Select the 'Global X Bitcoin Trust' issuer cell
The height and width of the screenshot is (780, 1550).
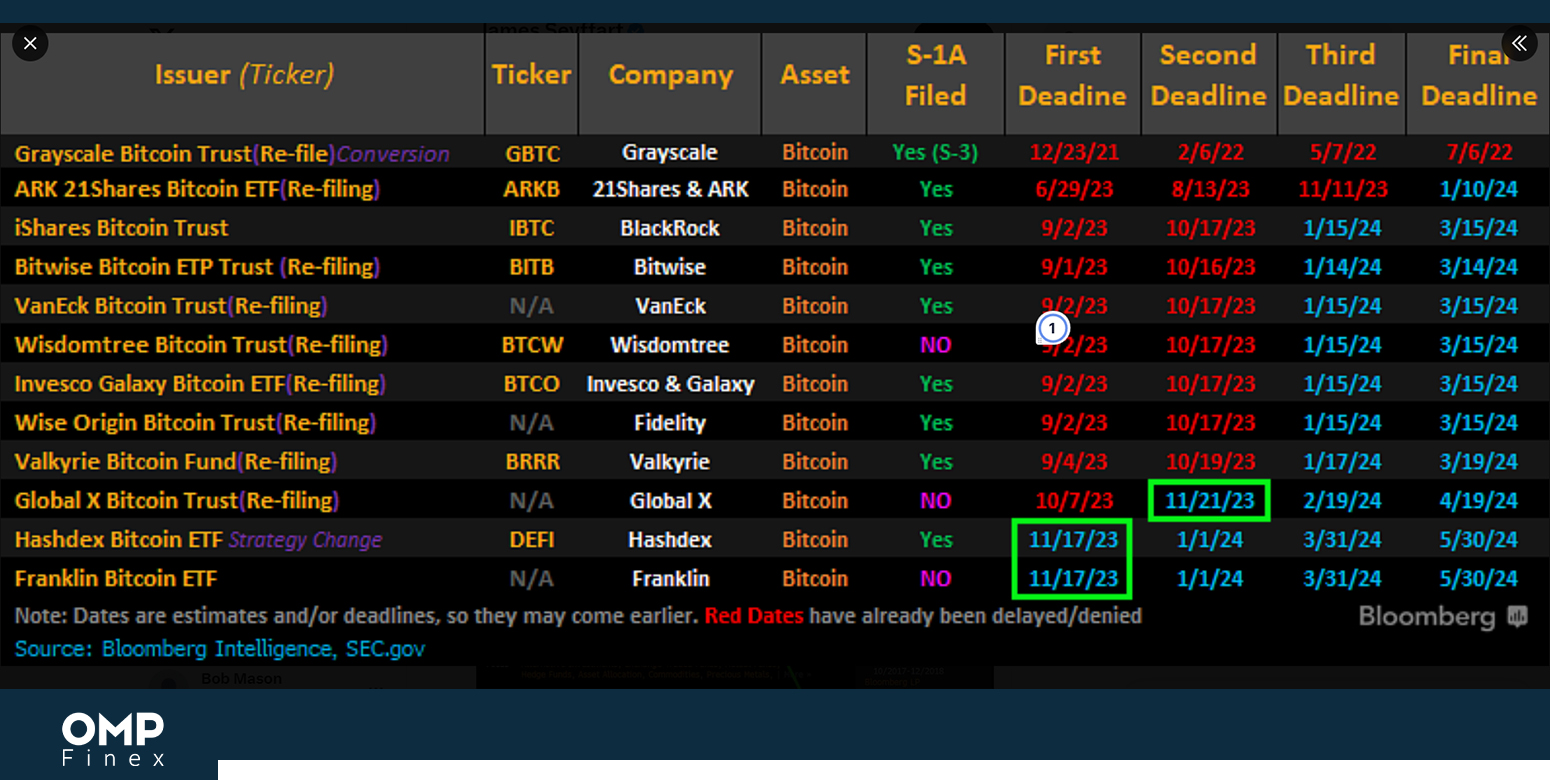click(177, 501)
